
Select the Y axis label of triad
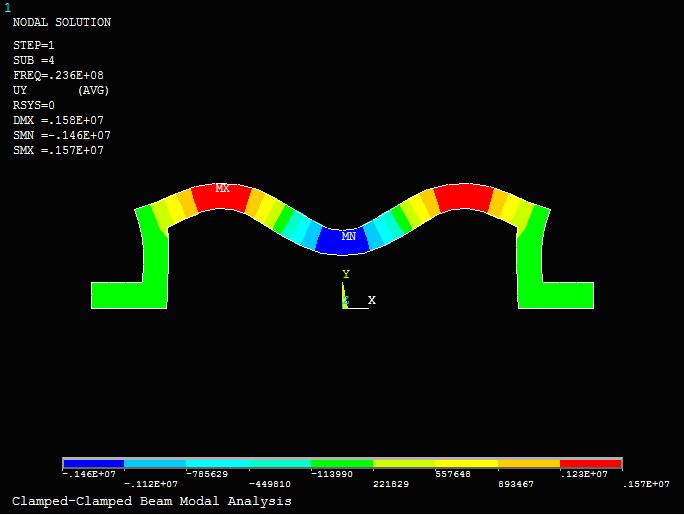(346, 274)
